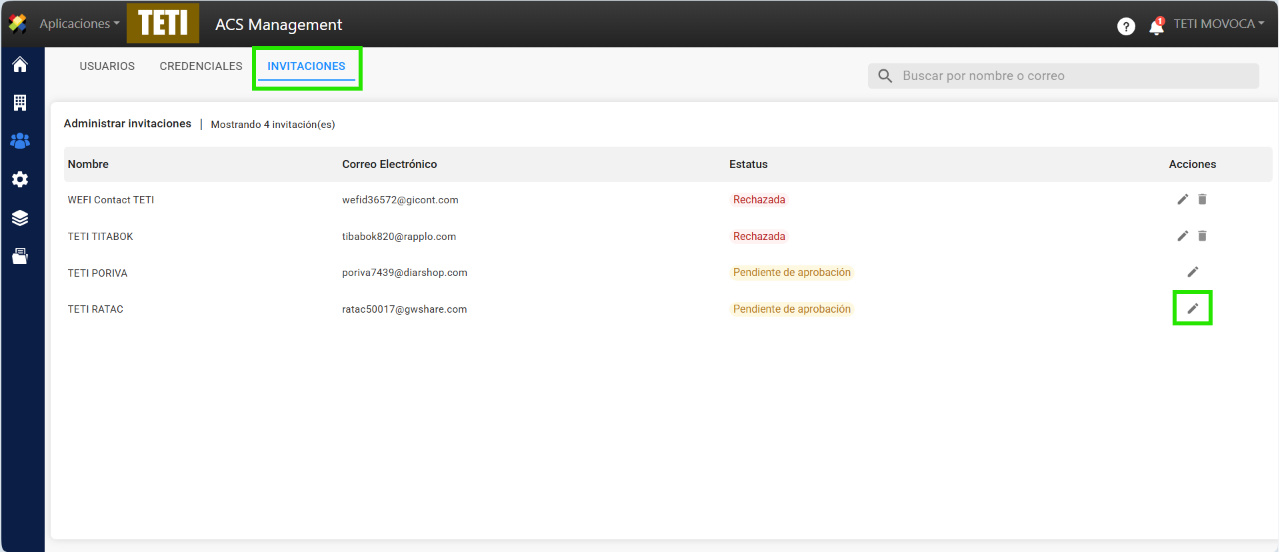The image size is (1279, 553).
Task: Click Rechazada status of WEFI Contact TETI
Action: coord(759,200)
